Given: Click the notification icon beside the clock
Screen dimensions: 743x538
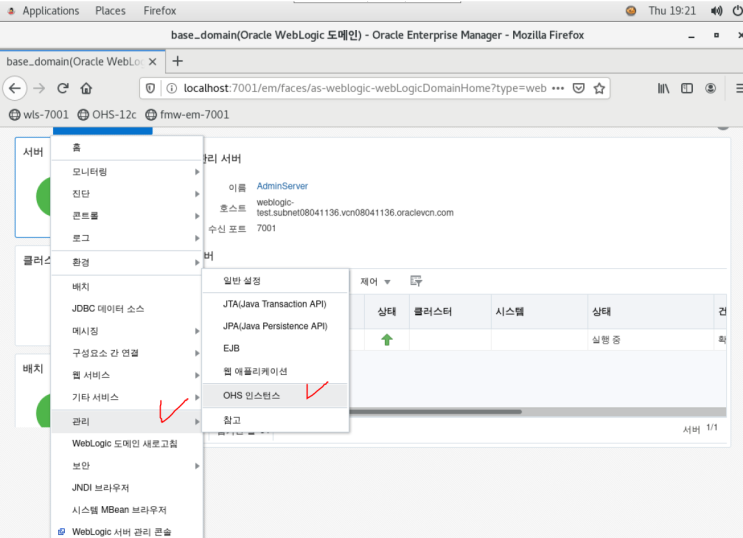Looking at the screenshot, I should 631,10.
